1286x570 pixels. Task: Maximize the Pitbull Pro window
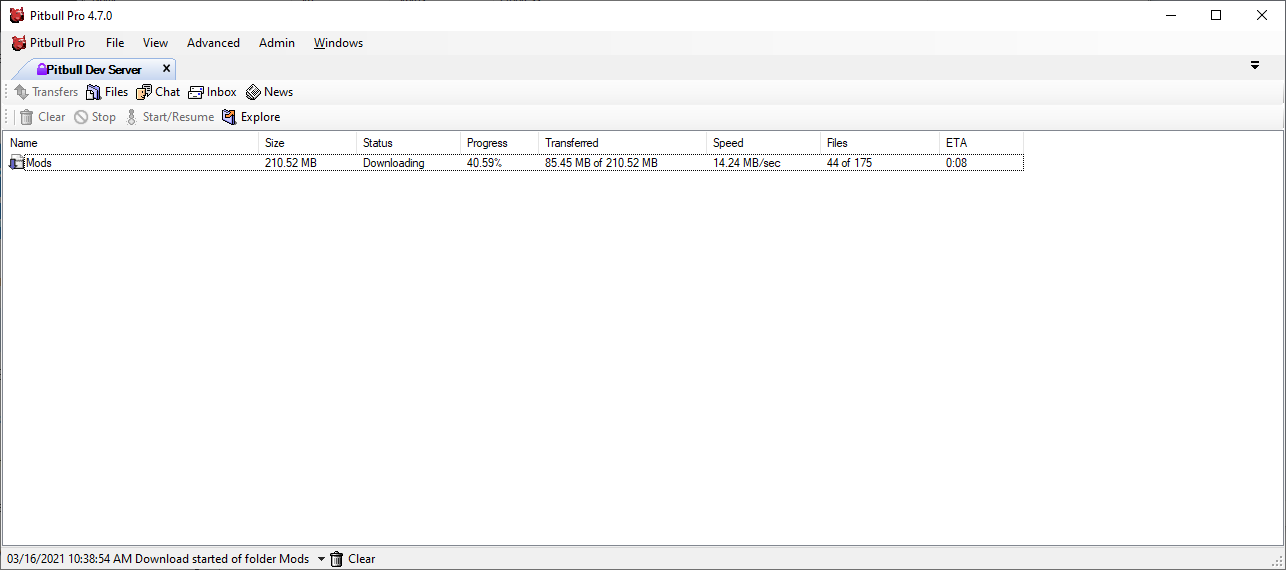coord(1216,15)
